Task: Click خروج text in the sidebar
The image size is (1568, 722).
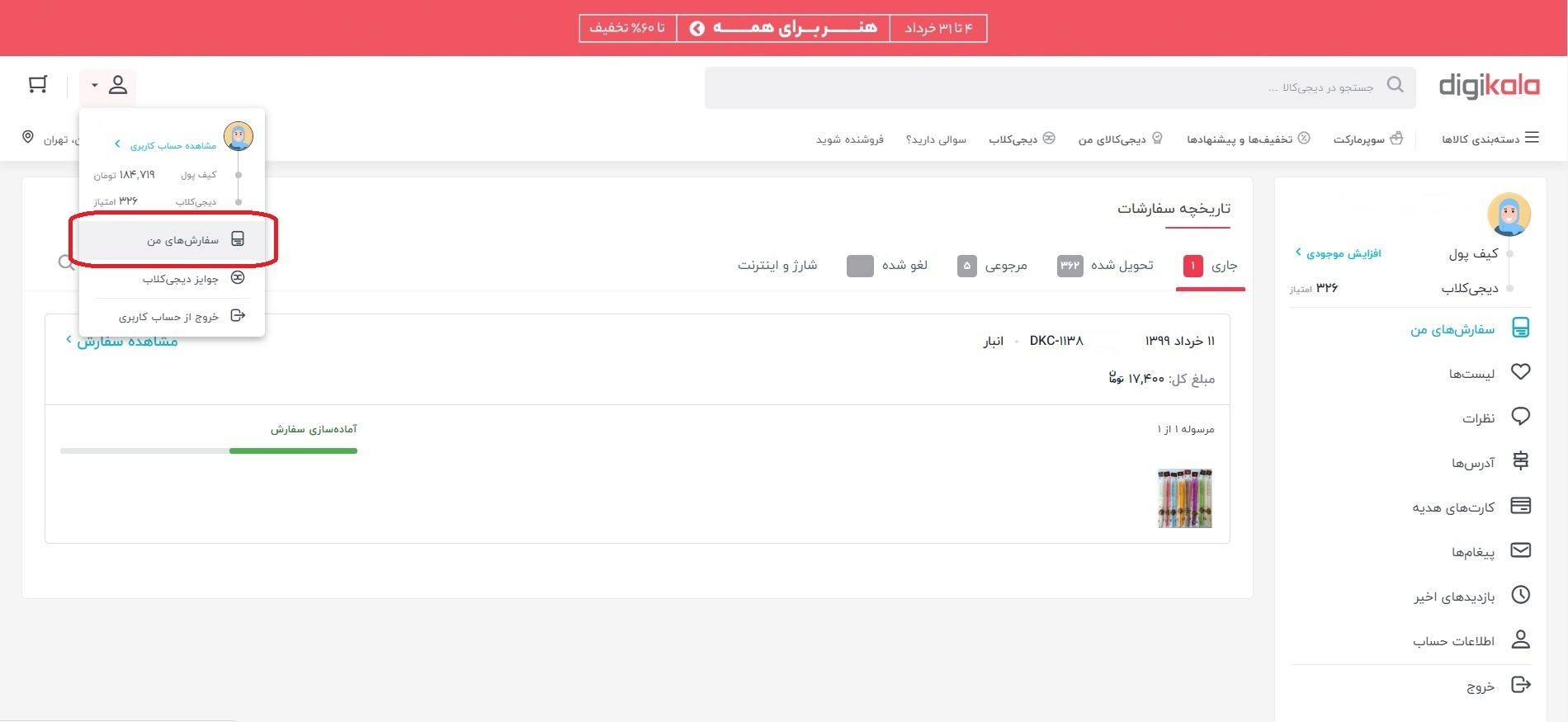Action: coord(1481,687)
